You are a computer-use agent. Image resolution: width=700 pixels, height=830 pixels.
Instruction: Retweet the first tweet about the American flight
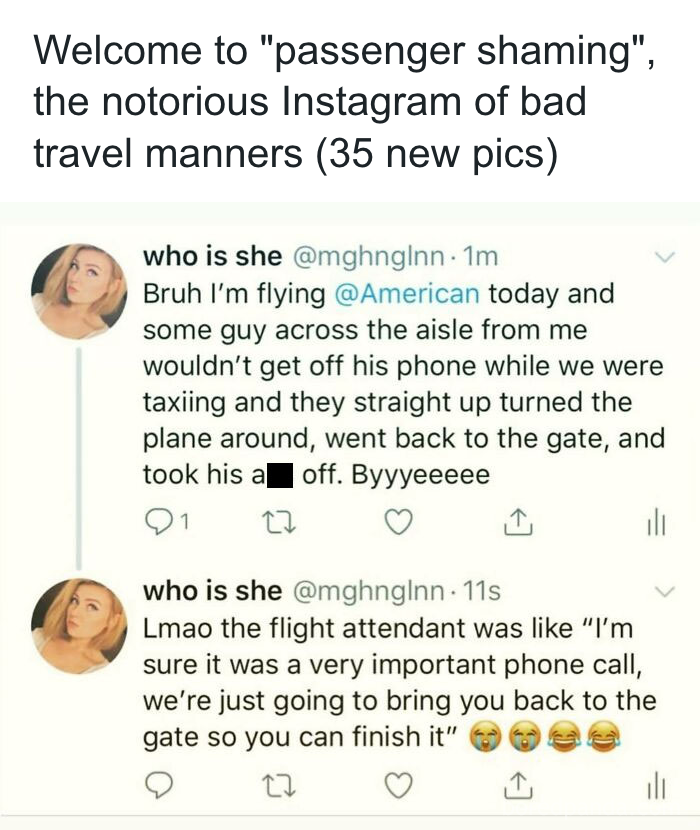279,522
